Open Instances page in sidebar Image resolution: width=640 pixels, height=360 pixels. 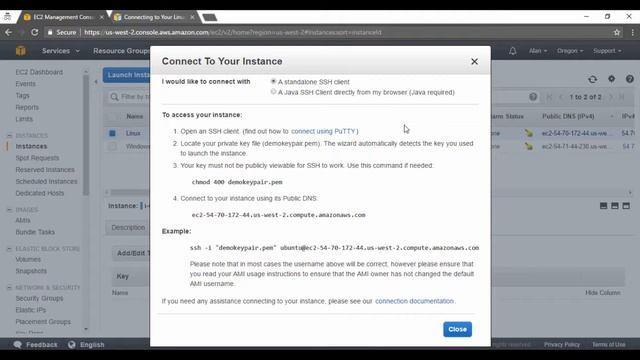point(31,146)
